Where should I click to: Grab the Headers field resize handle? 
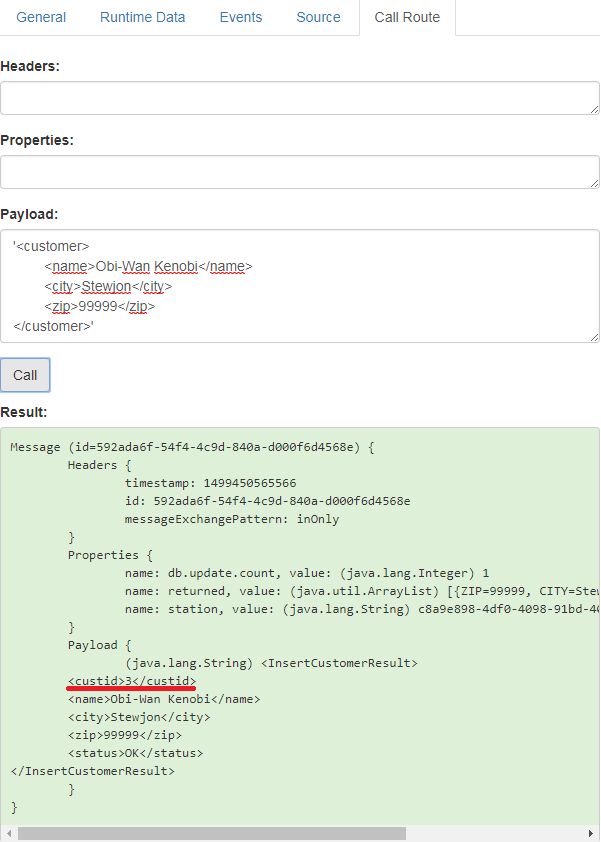[x=593, y=109]
